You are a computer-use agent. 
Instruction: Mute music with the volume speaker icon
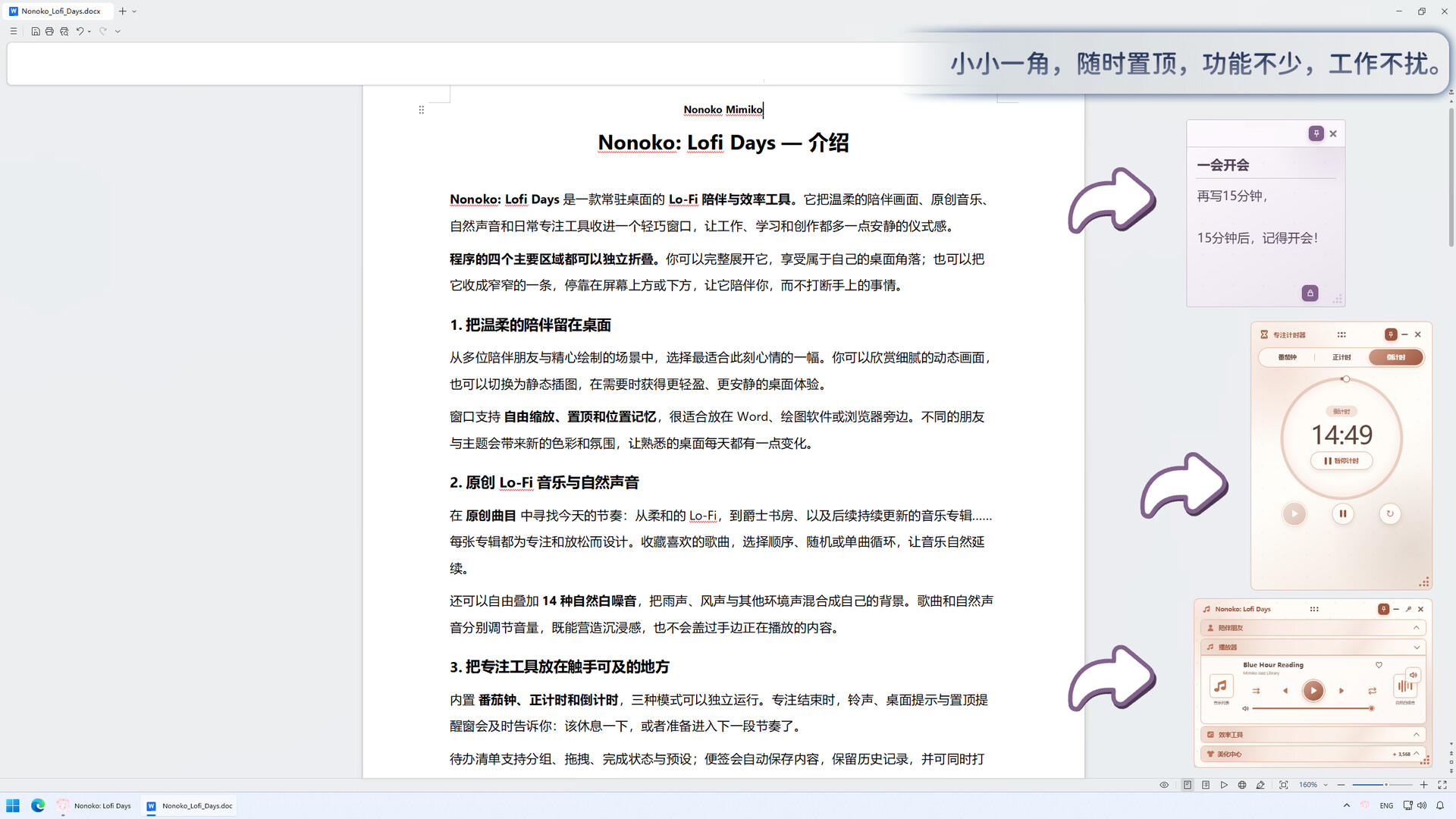1244,708
